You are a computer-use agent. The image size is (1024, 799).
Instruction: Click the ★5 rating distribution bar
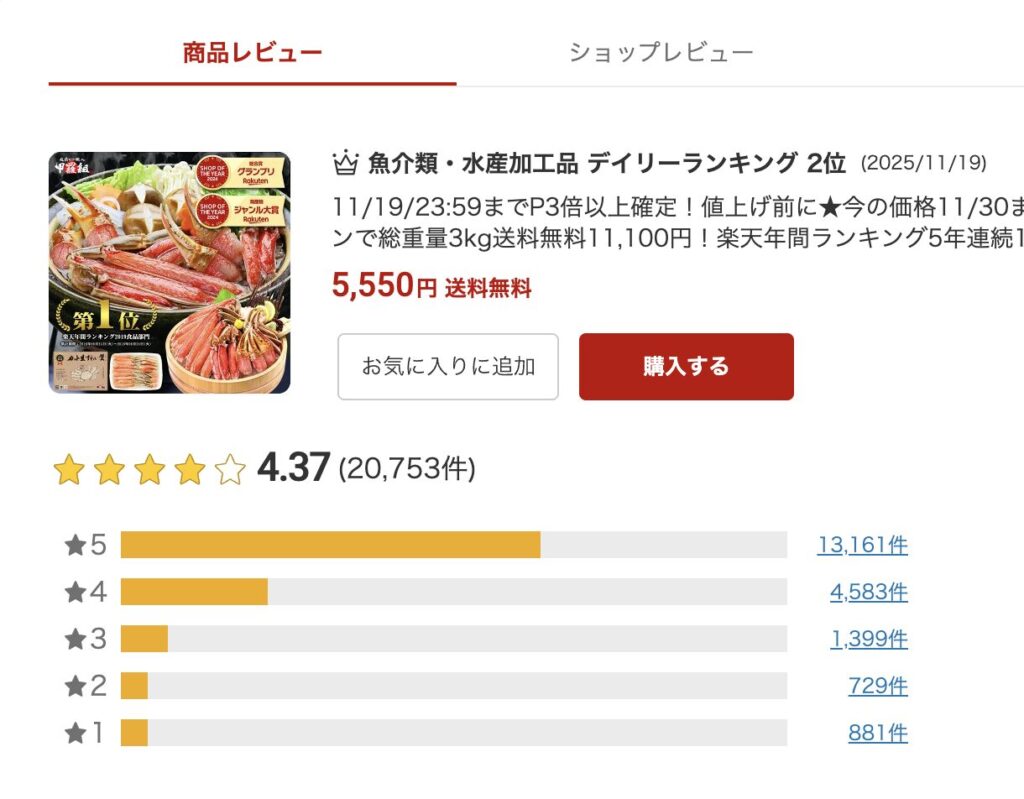453,545
